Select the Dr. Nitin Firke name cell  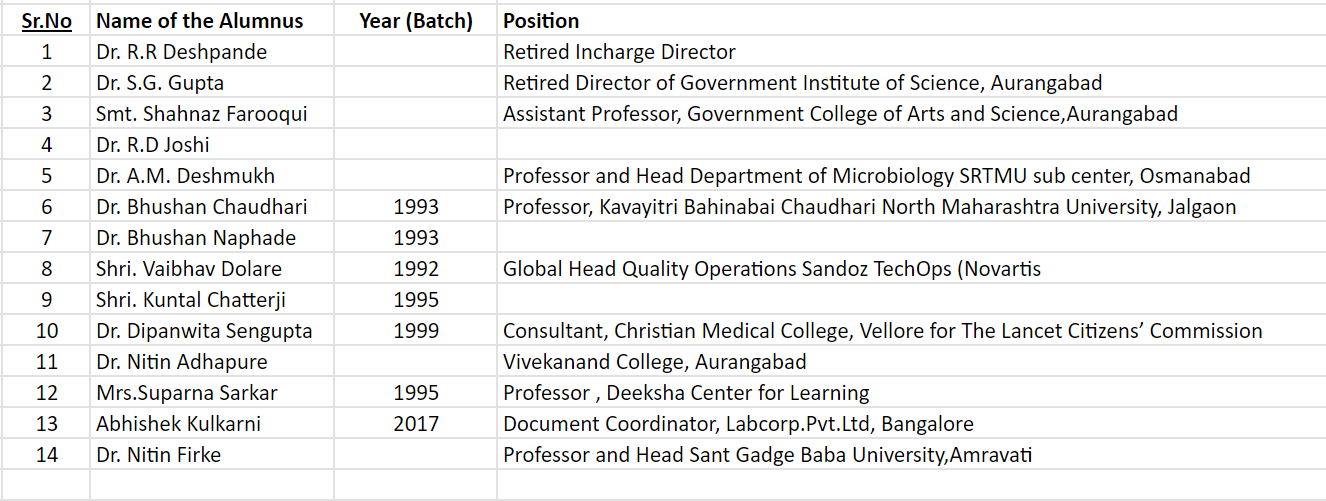(212, 455)
